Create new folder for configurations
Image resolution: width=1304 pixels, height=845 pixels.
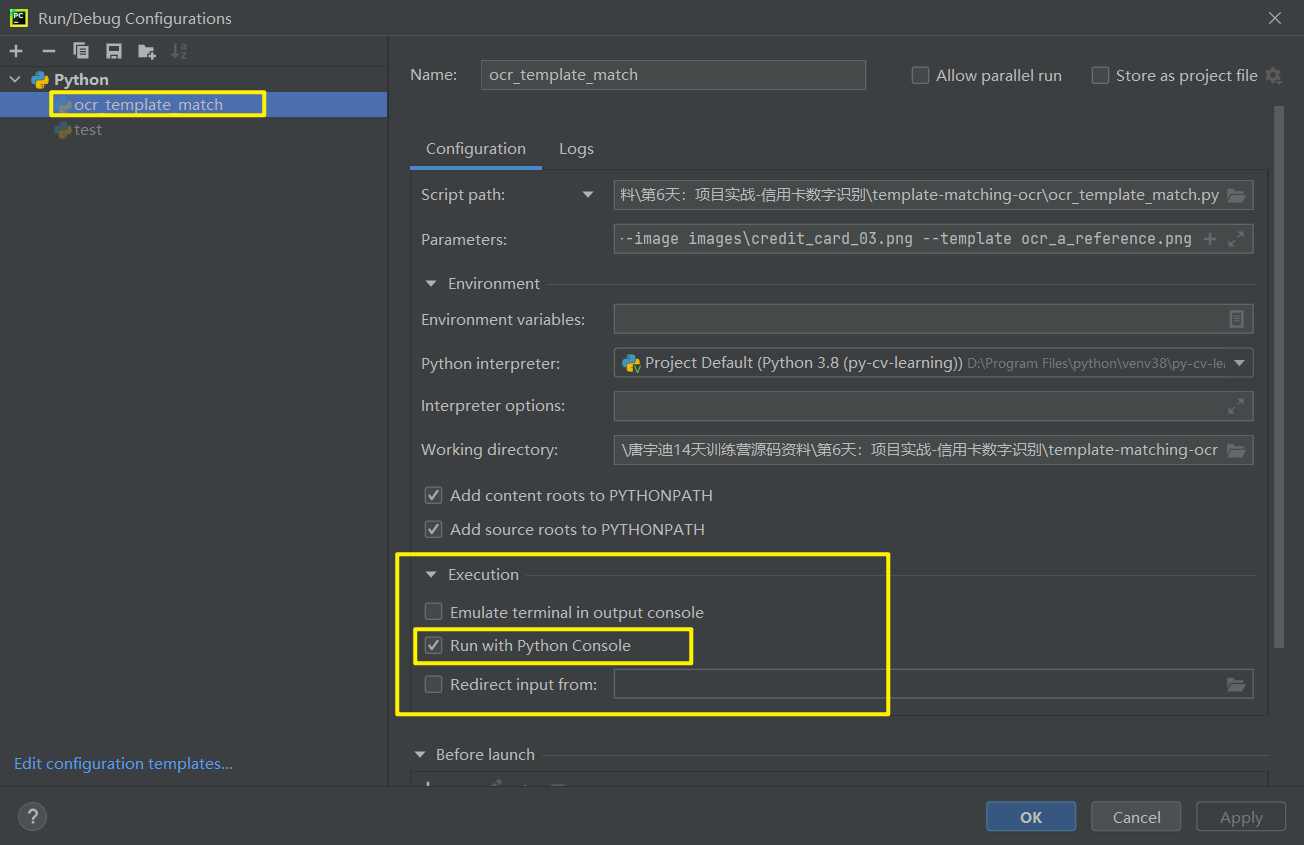147,51
